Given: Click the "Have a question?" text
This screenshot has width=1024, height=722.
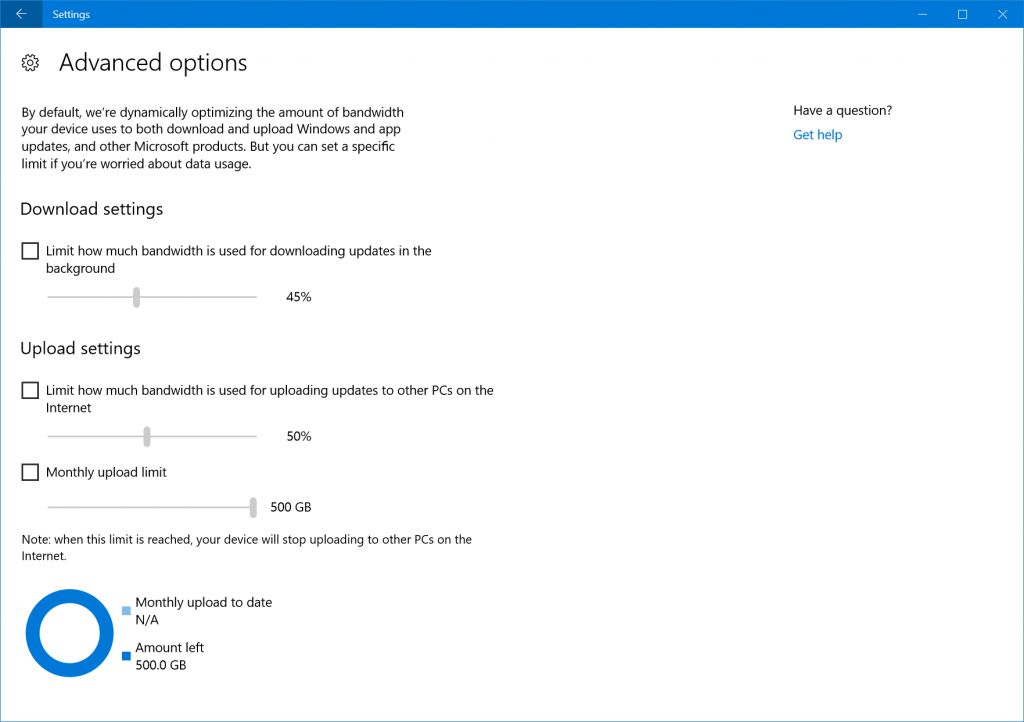Looking at the screenshot, I should pyautogui.click(x=842, y=111).
